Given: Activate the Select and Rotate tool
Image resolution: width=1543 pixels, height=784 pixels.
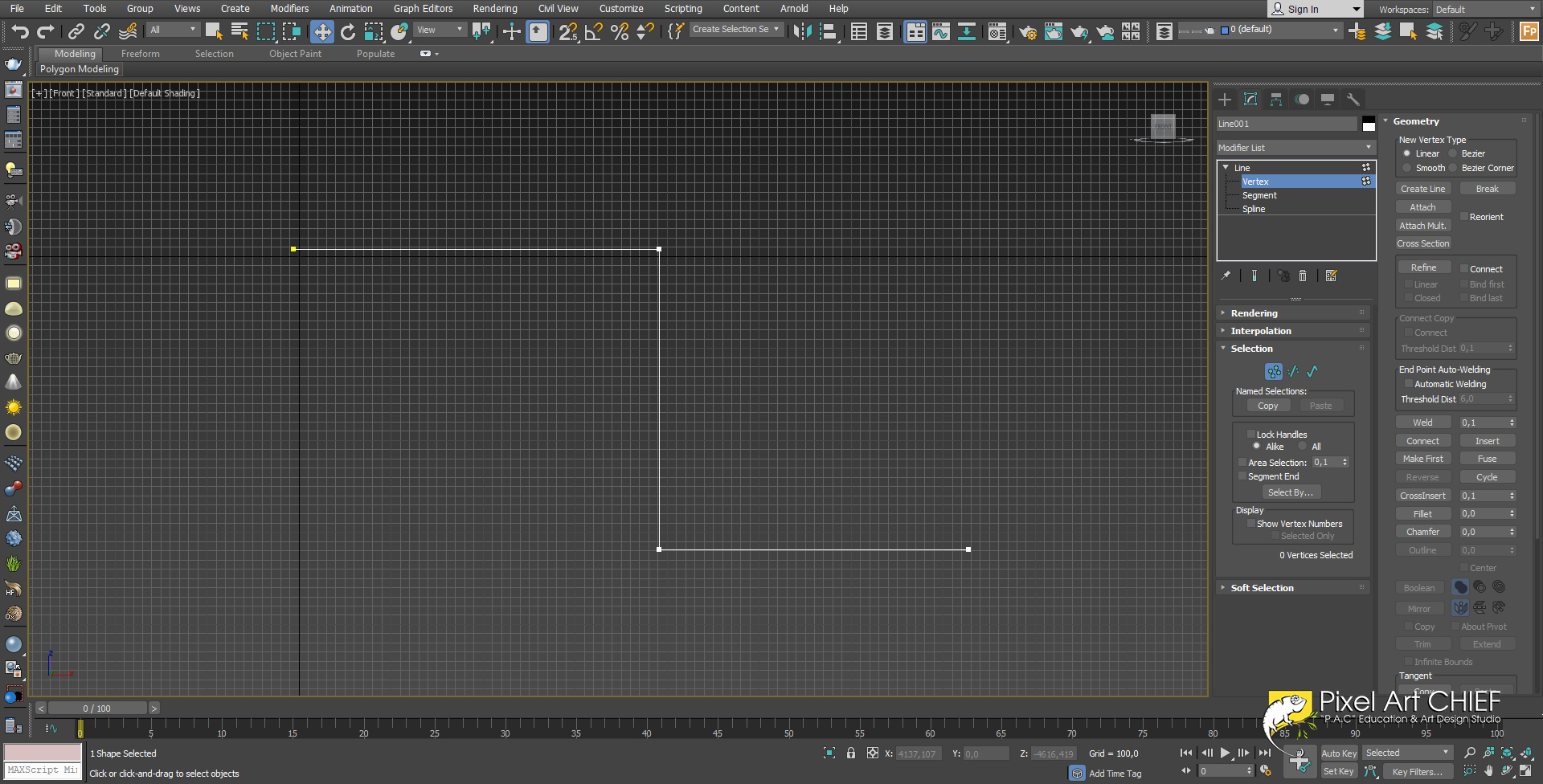Looking at the screenshot, I should click(x=348, y=31).
